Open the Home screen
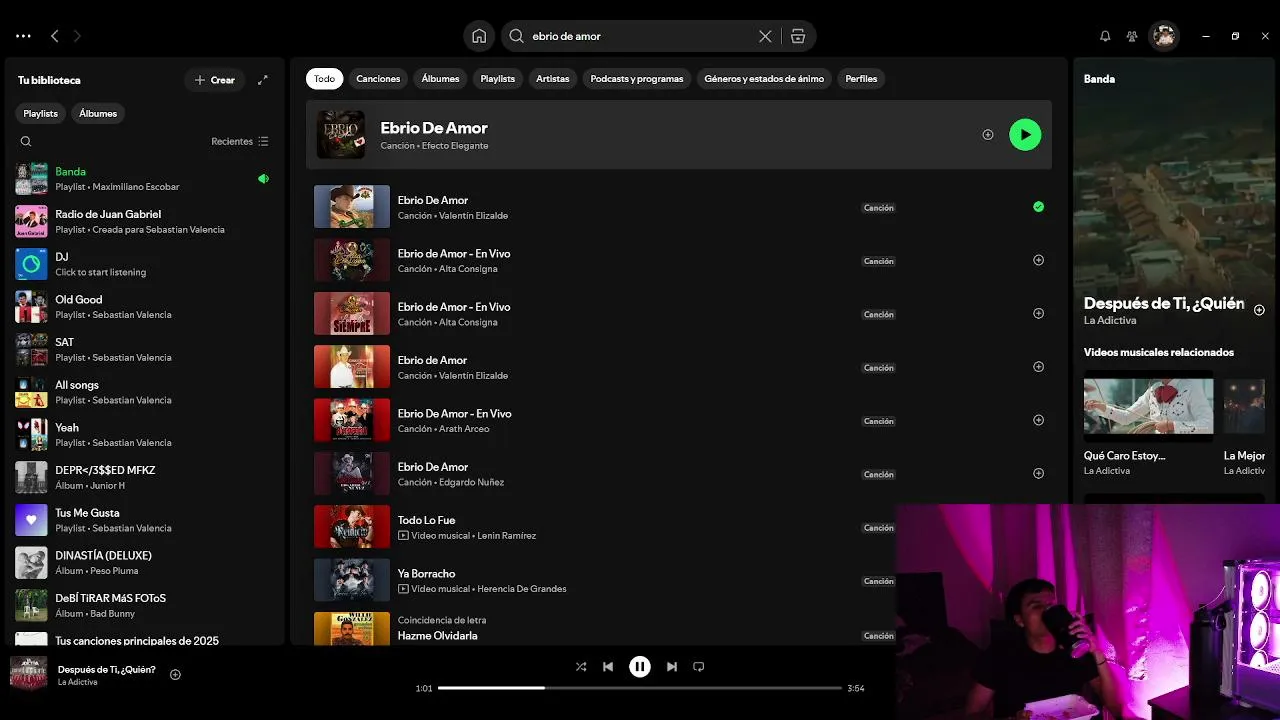Image resolution: width=1280 pixels, height=720 pixels. [x=479, y=36]
